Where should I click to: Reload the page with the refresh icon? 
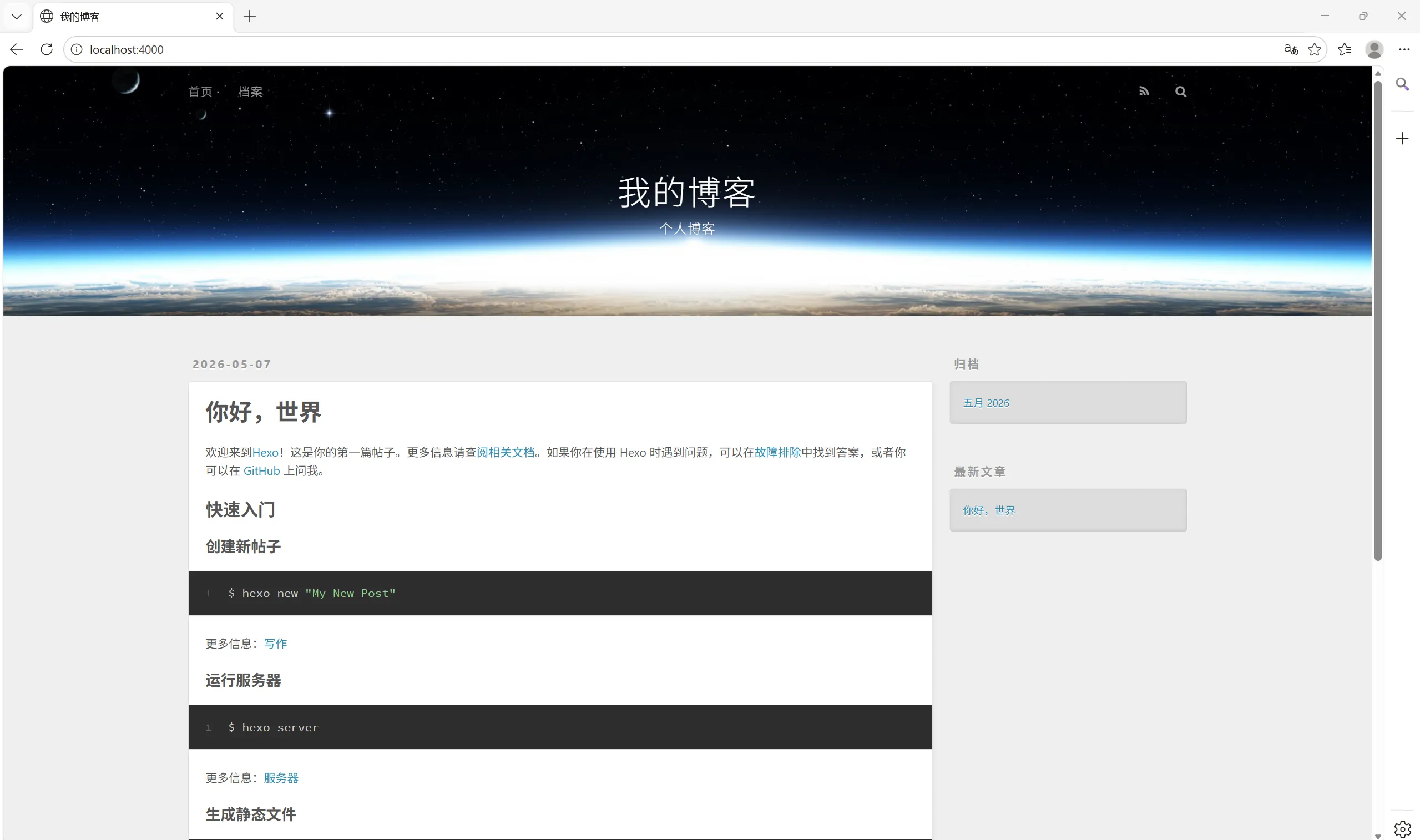47,49
